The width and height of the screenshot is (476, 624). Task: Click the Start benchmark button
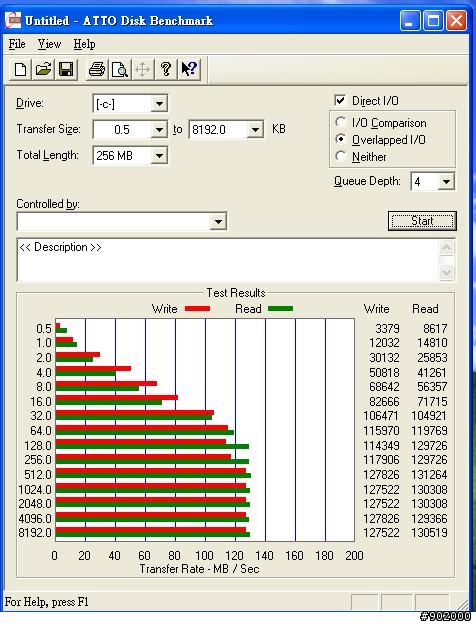422,221
